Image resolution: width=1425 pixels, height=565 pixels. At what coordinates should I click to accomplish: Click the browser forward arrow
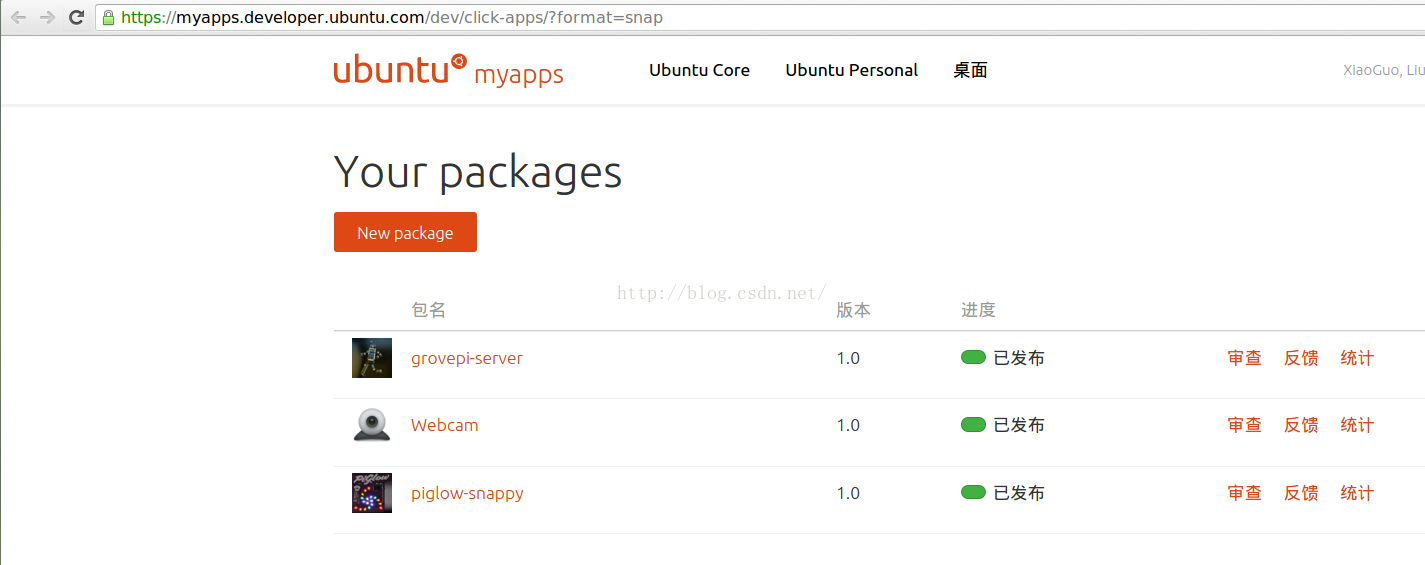[47, 17]
